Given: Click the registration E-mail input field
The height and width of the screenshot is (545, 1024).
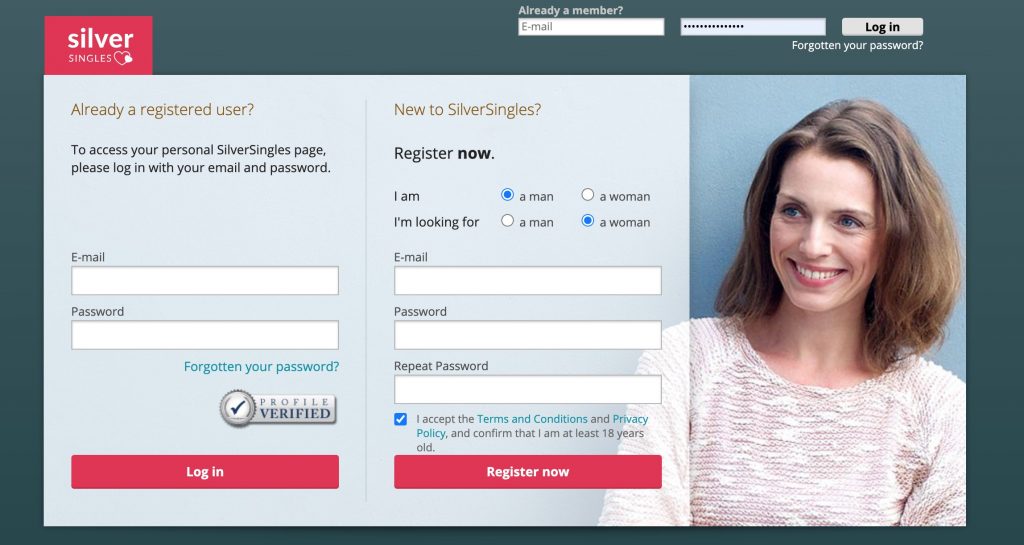Looking at the screenshot, I should [x=528, y=281].
